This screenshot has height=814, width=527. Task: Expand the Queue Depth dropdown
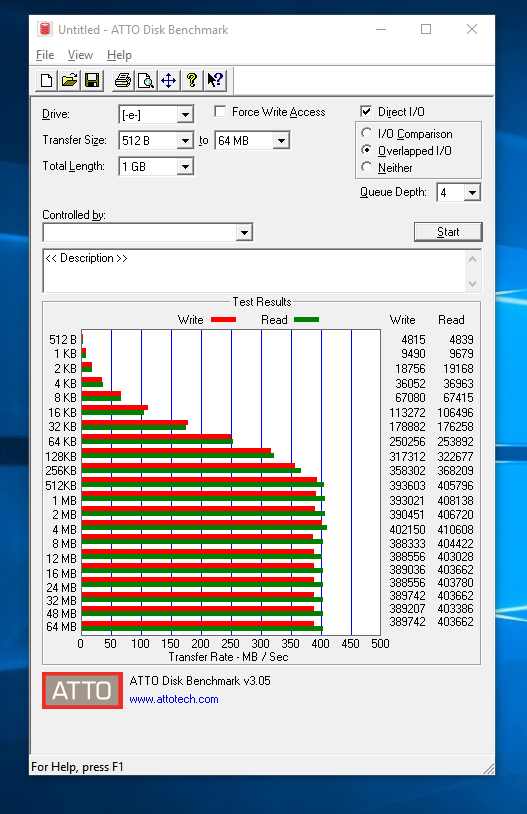coord(472,193)
